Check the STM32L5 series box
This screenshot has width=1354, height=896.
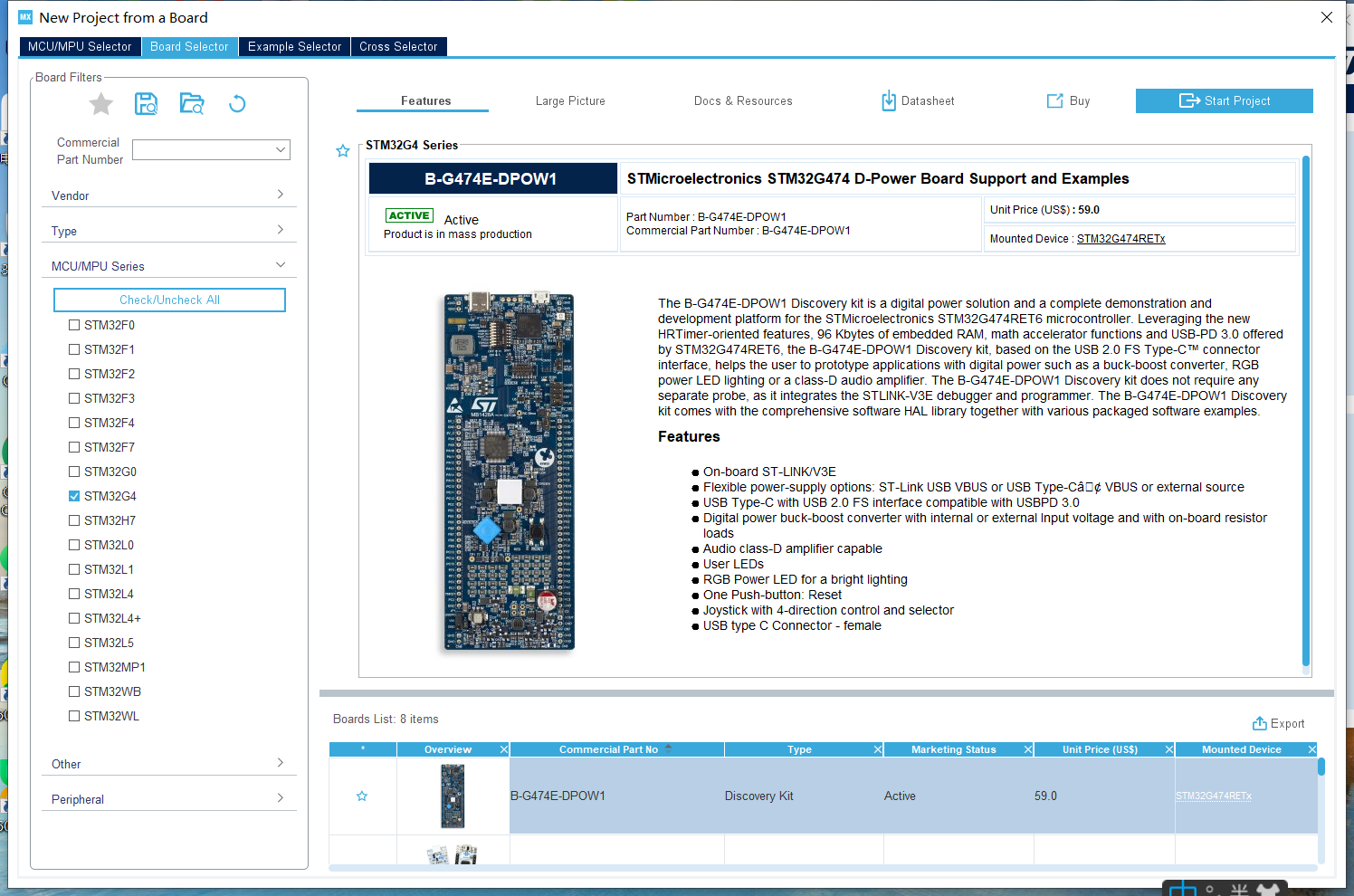(74, 643)
